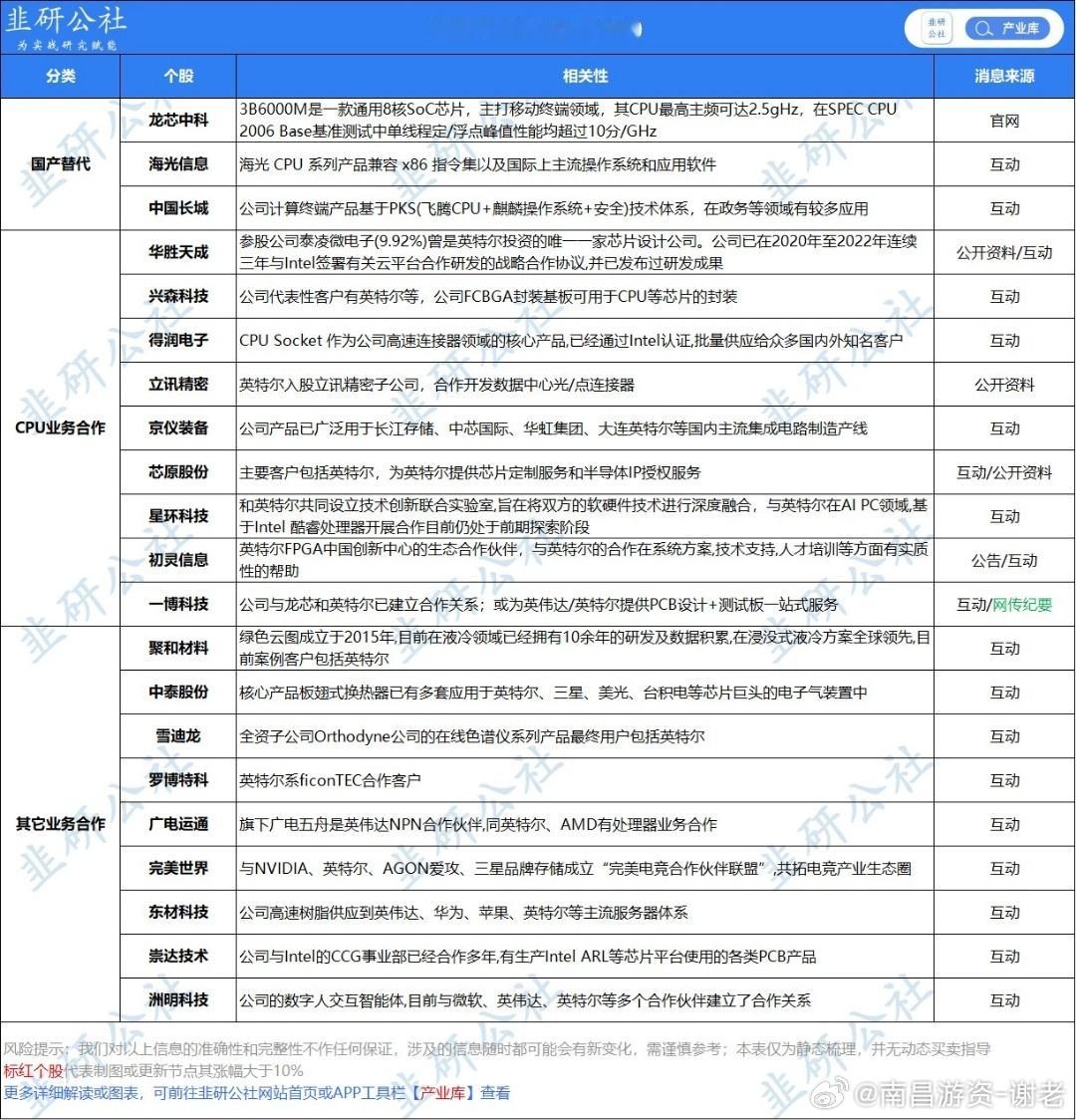The image size is (1076, 1120).
Task: Select stock 得润电子
Action: click(x=178, y=340)
